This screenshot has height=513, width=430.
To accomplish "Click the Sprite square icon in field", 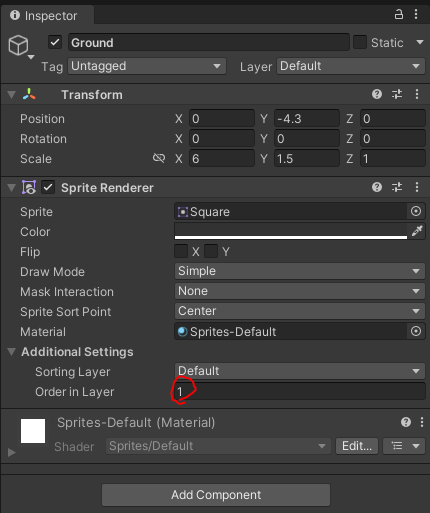I will click(183, 212).
